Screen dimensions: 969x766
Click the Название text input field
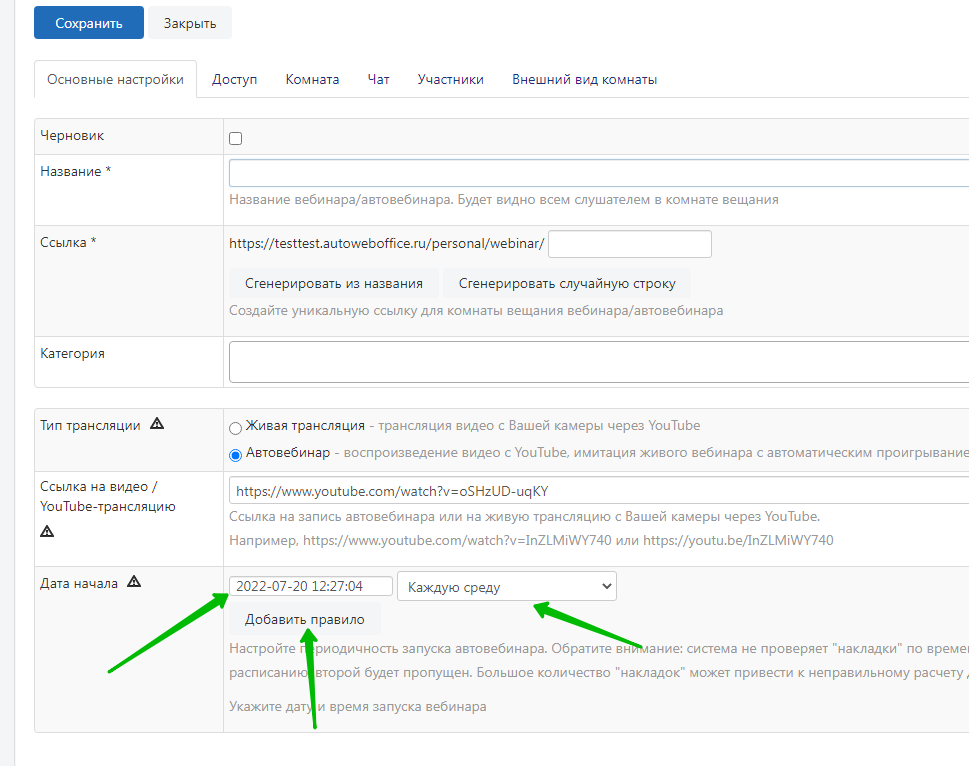click(x=598, y=173)
